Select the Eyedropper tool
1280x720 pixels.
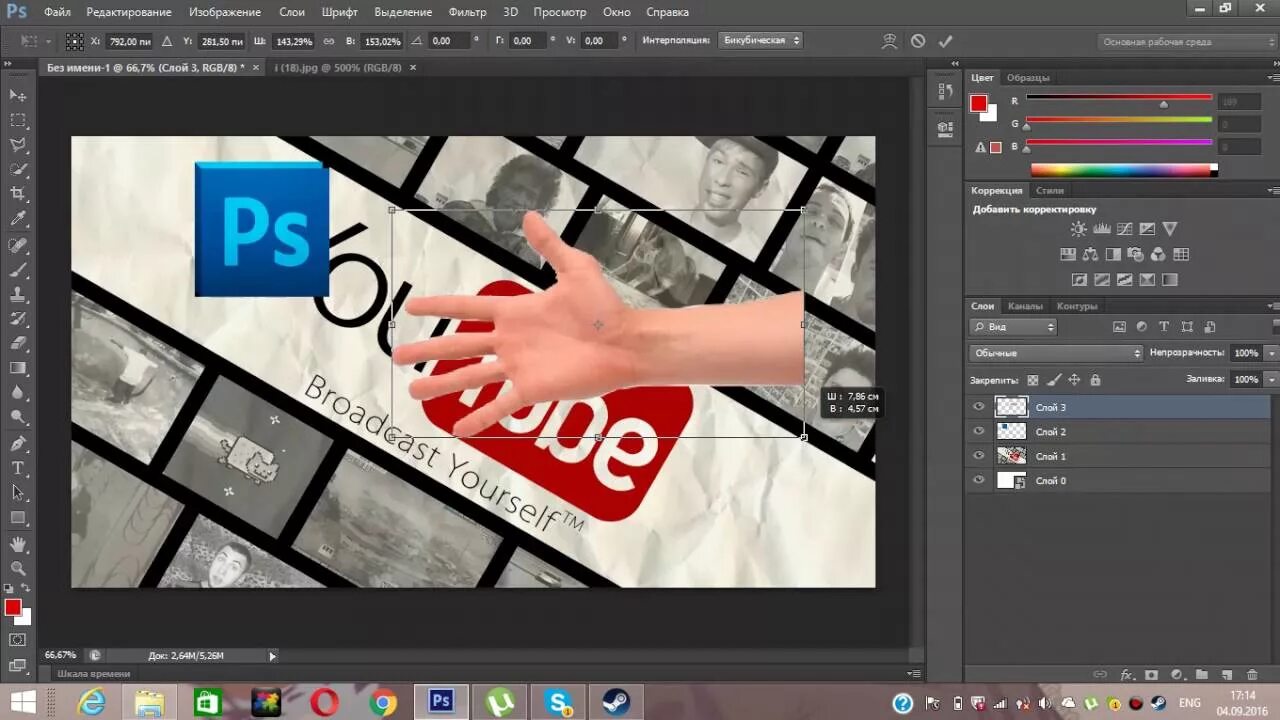[18, 219]
